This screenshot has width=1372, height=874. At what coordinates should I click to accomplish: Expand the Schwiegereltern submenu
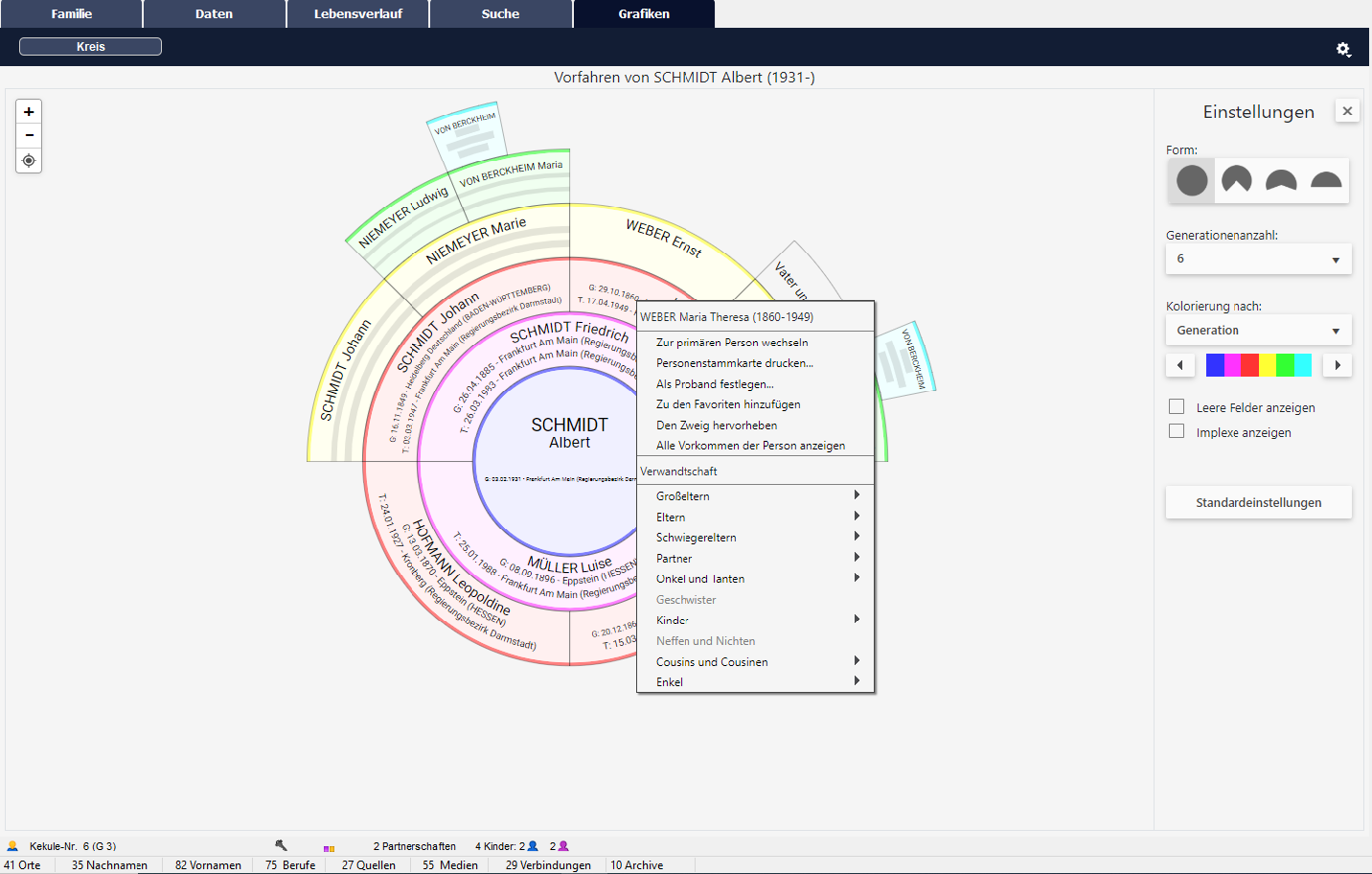pyautogui.click(x=756, y=537)
